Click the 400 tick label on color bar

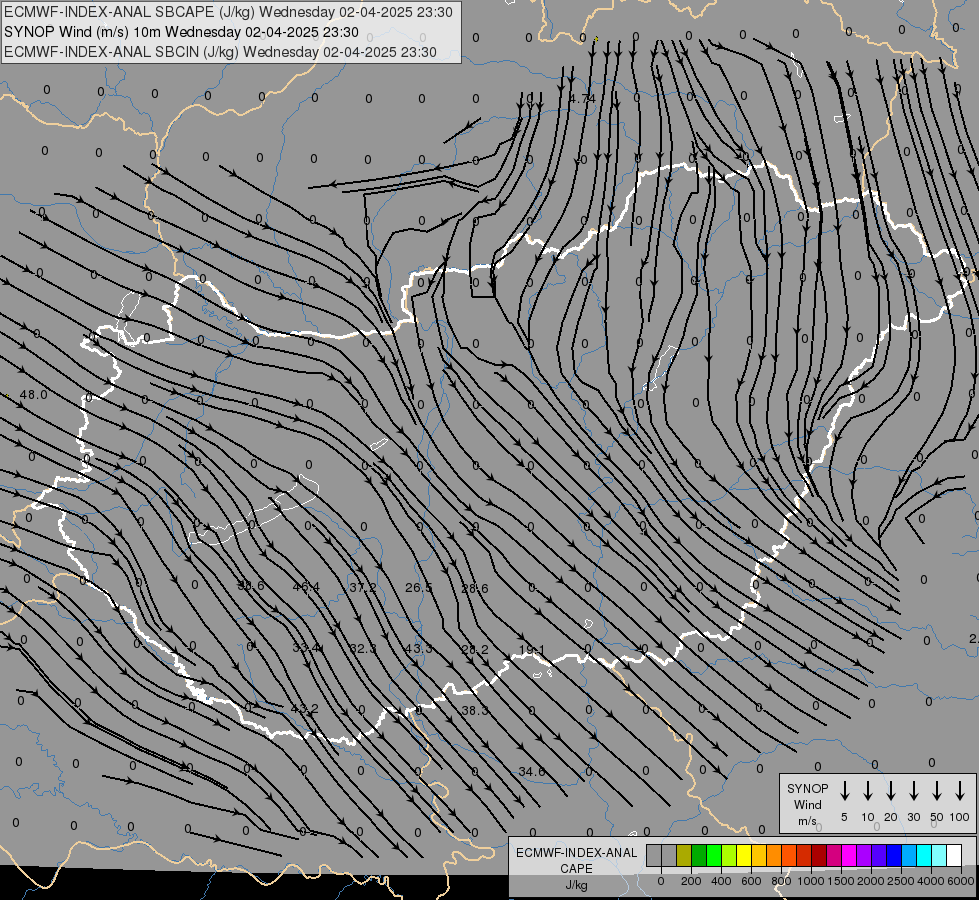(721, 881)
